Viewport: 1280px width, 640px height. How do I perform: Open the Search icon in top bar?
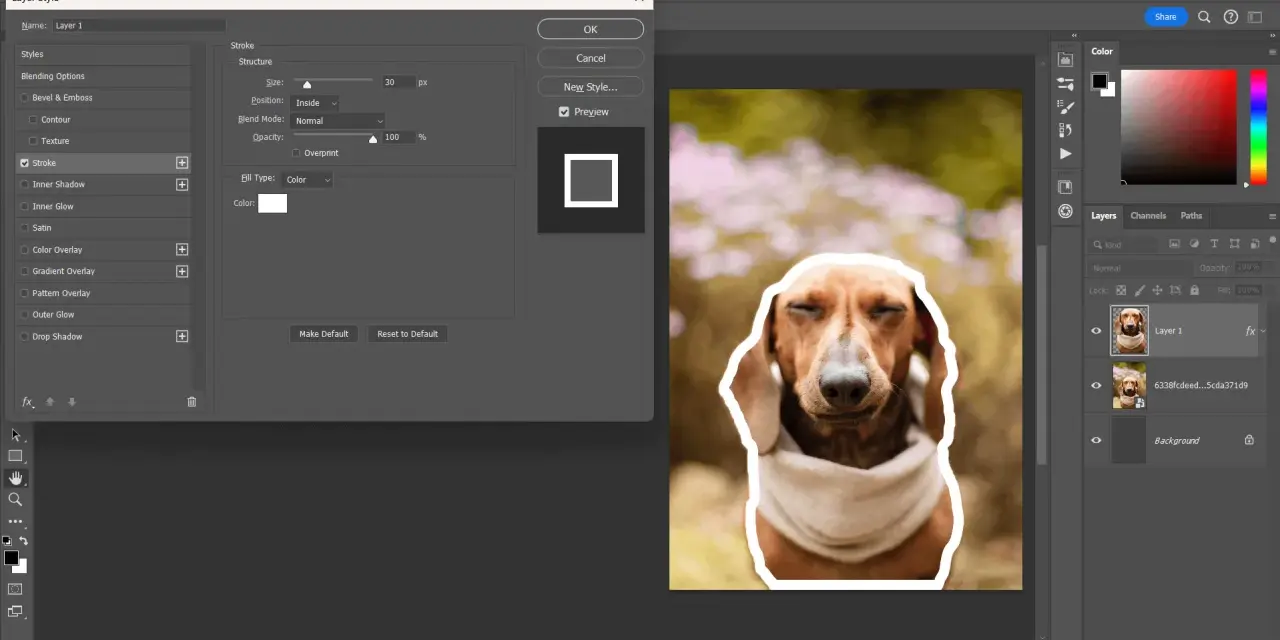click(1204, 17)
